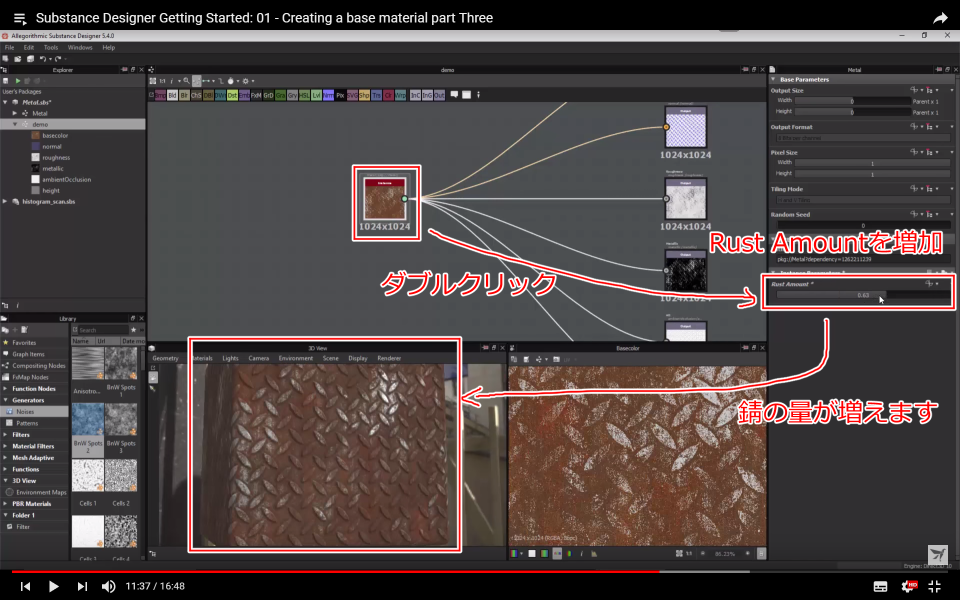960x600 pixels.
Task: Skip to the next video
Action: pyautogui.click(x=82, y=586)
